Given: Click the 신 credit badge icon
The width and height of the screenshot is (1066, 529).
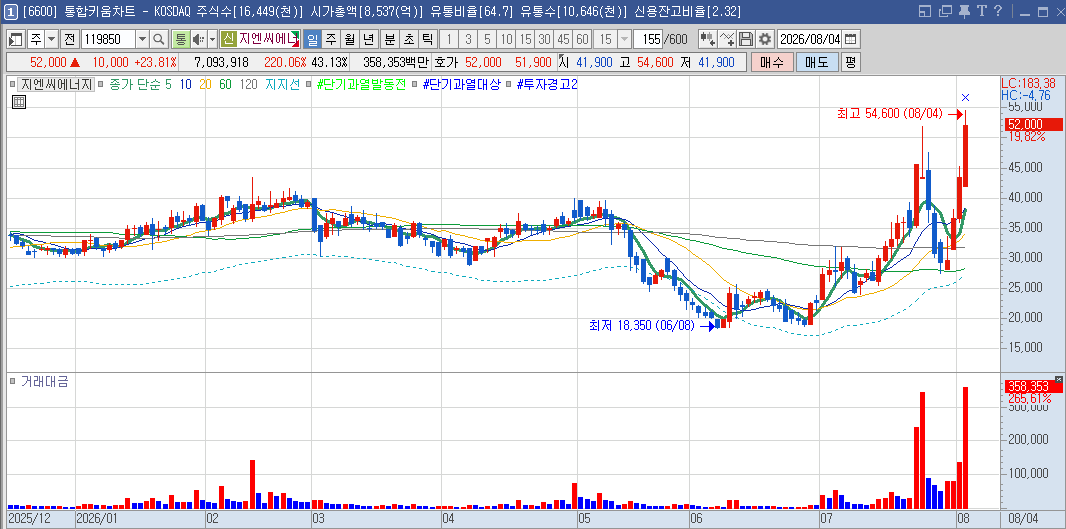Looking at the screenshot, I should point(228,39).
